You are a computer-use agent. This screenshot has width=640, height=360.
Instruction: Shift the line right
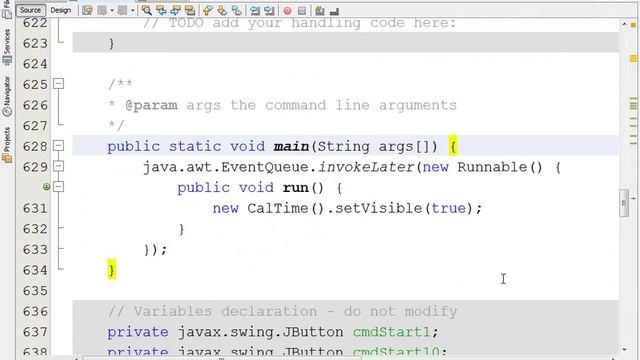point(269,11)
